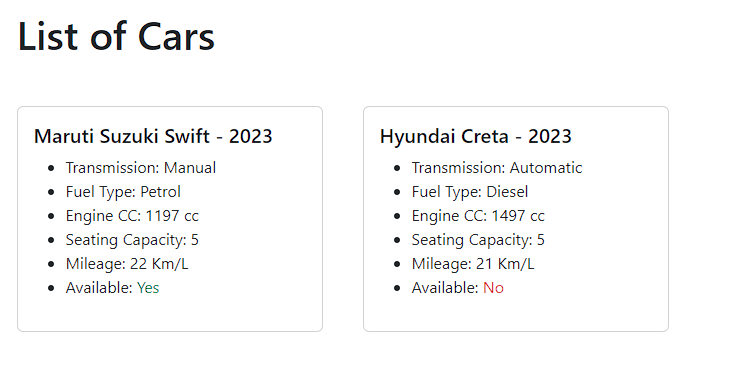Select the Maruti Suzuki Swift - 2023 title
735x383 pixels.
[x=153, y=136]
